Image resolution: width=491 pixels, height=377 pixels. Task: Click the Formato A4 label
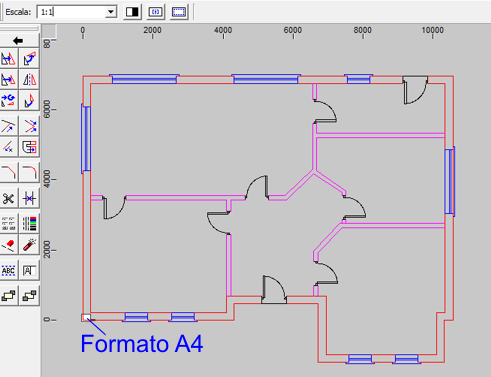(142, 344)
